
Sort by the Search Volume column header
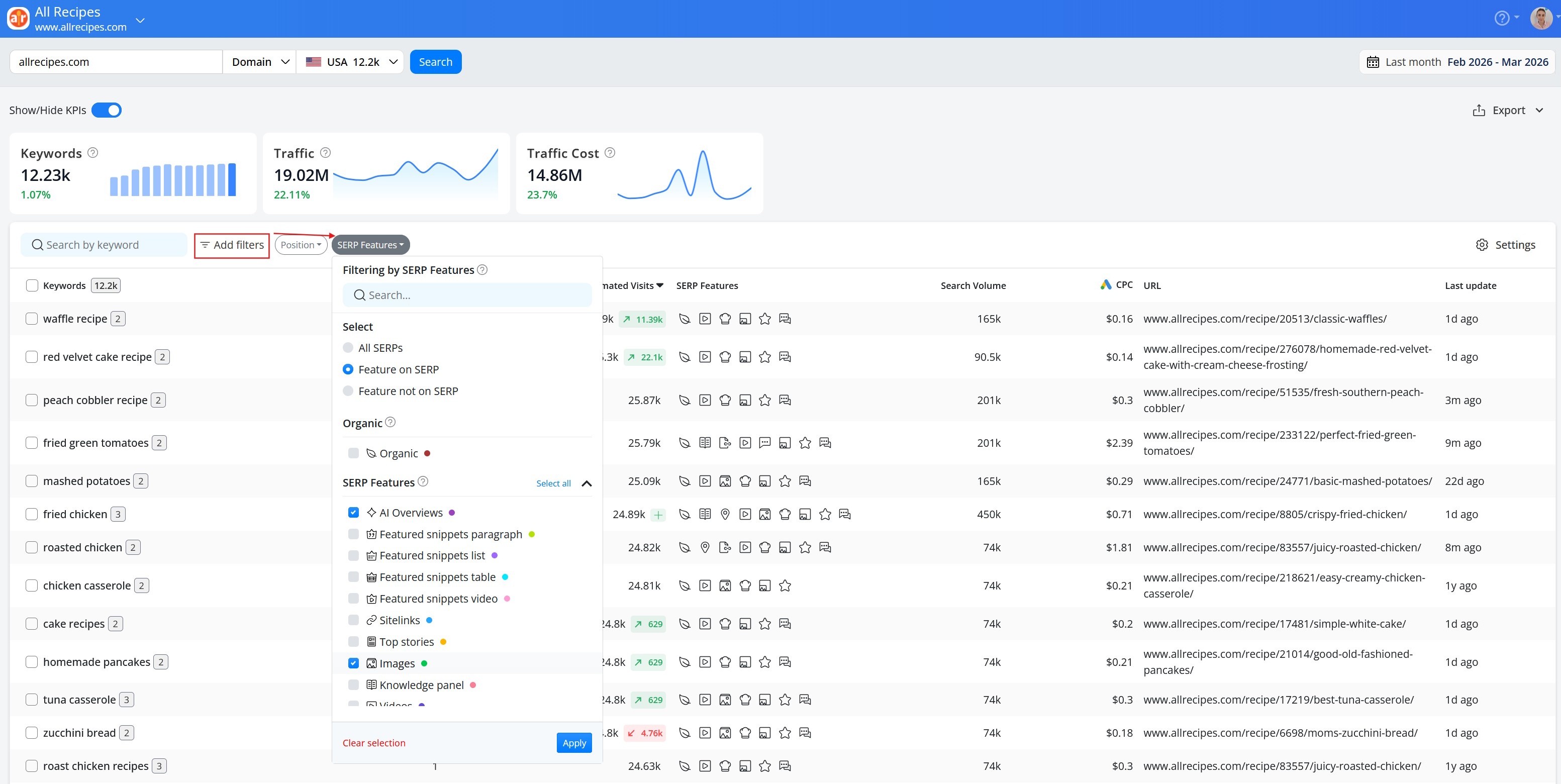coord(972,285)
